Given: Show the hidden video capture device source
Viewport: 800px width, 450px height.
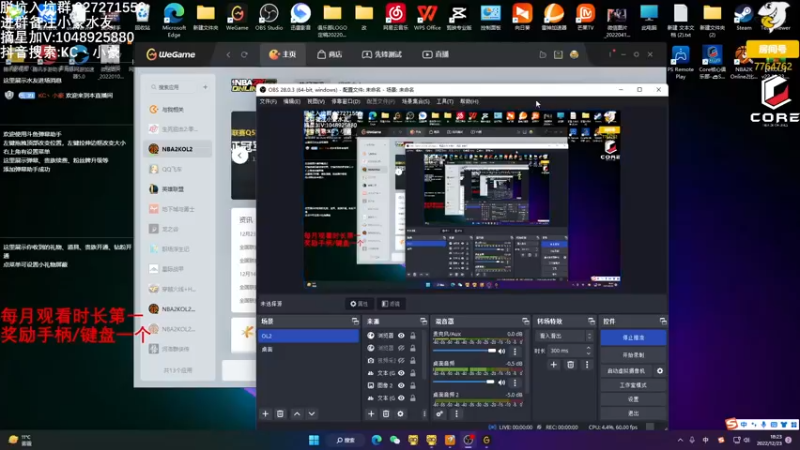Looking at the screenshot, I should [402, 361].
